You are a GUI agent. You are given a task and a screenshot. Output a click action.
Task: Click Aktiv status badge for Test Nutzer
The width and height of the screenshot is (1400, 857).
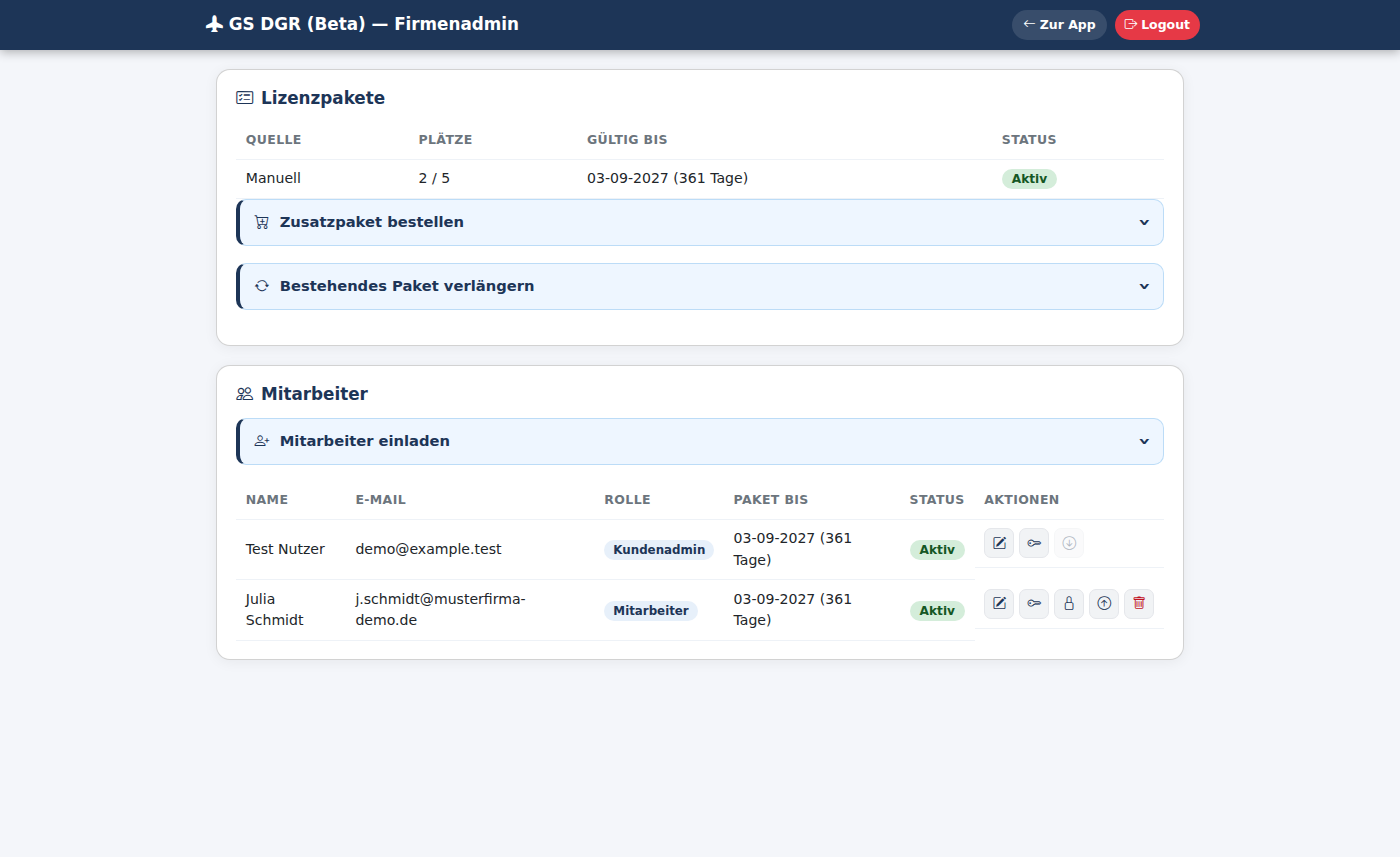click(x=937, y=550)
